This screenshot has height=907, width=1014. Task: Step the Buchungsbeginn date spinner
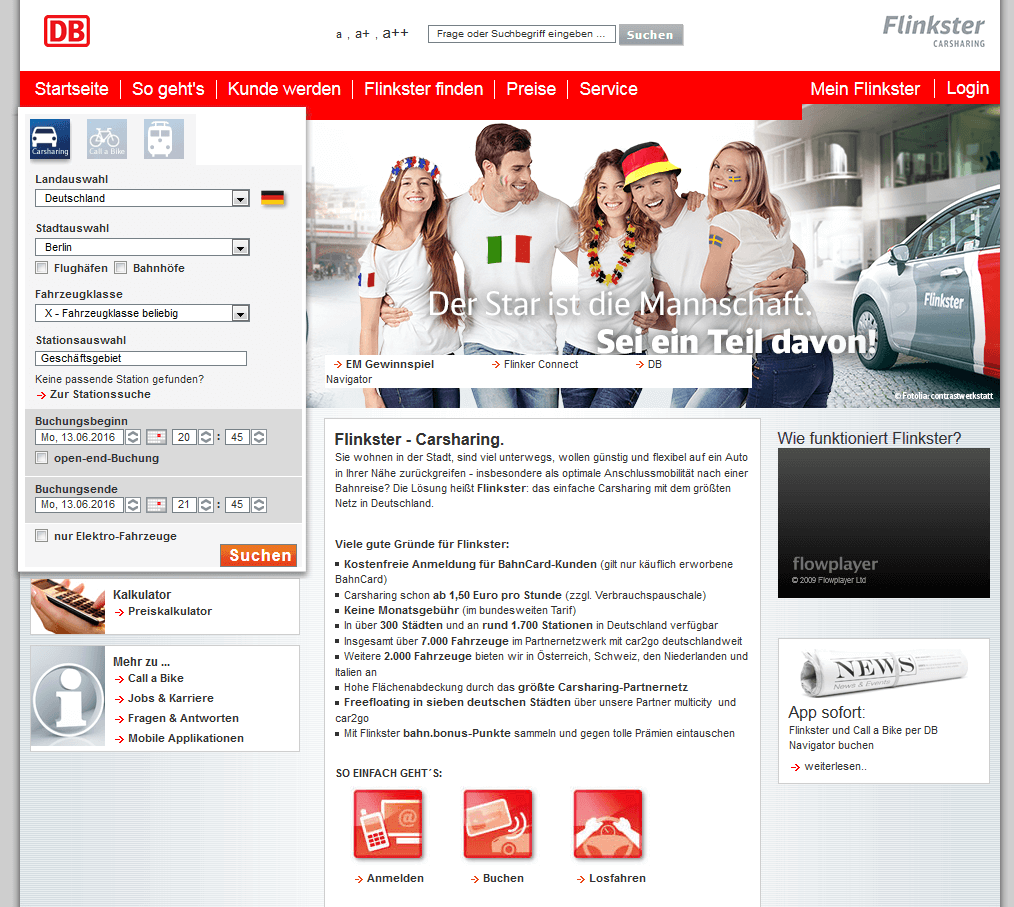pyautogui.click(x=133, y=438)
